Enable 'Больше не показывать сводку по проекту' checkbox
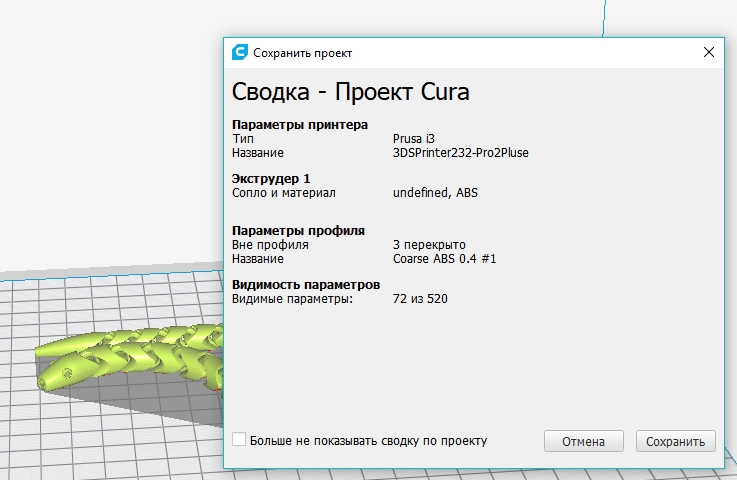This screenshot has height=480, width=737. click(239, 440)
